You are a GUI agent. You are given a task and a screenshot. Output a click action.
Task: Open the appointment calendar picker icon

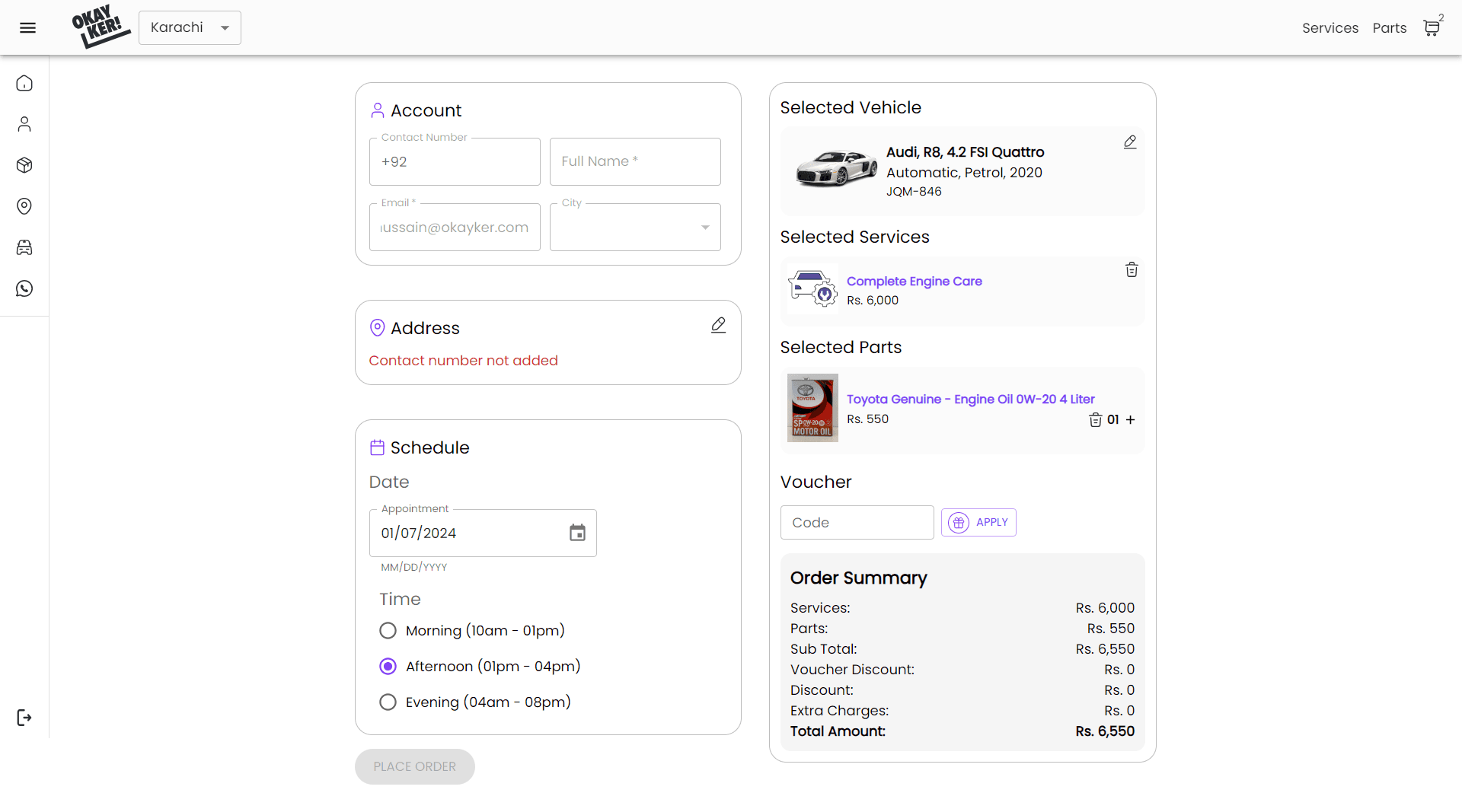coord(577,533)
